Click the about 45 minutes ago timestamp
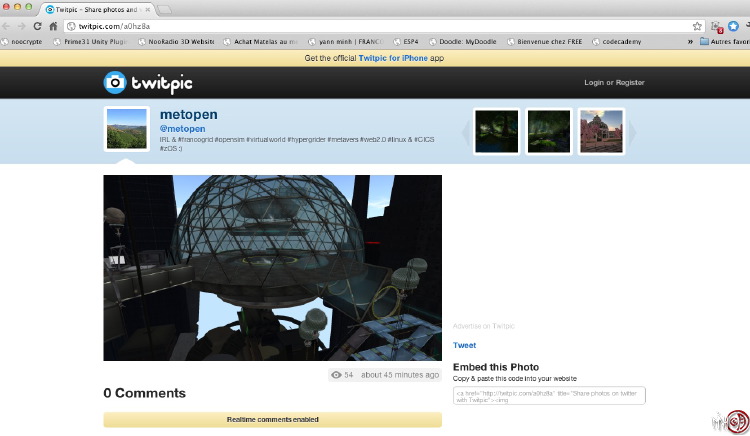This screenshot has width=750, height=436. 400,375
